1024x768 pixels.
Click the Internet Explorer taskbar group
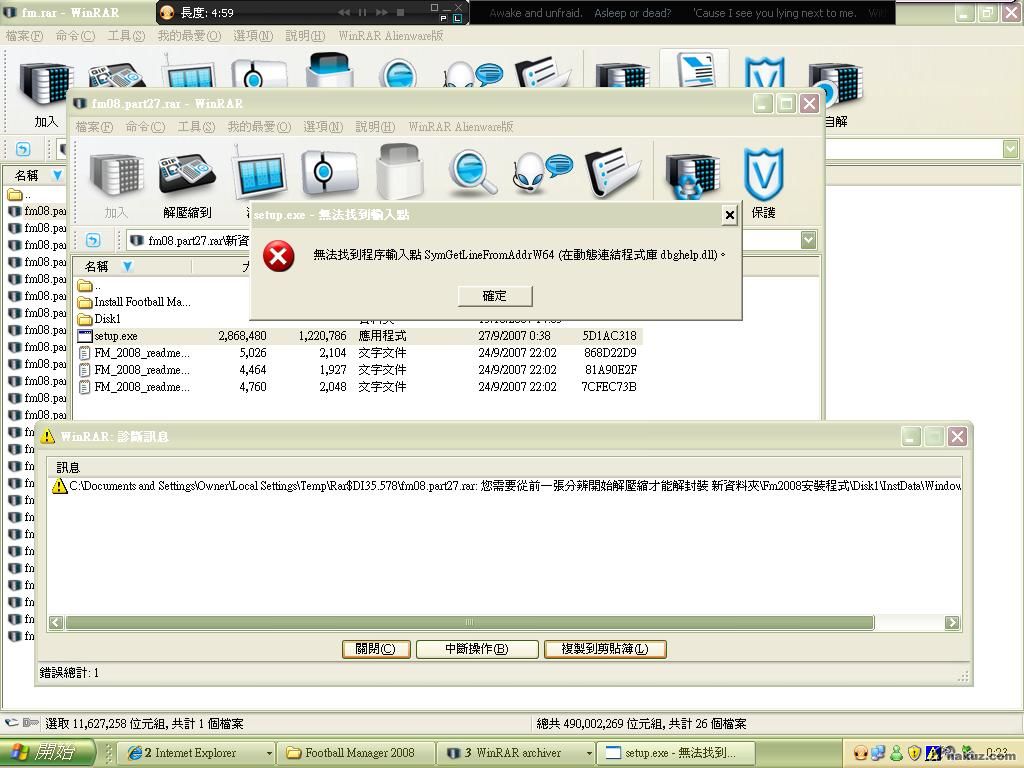pos(197,753)
